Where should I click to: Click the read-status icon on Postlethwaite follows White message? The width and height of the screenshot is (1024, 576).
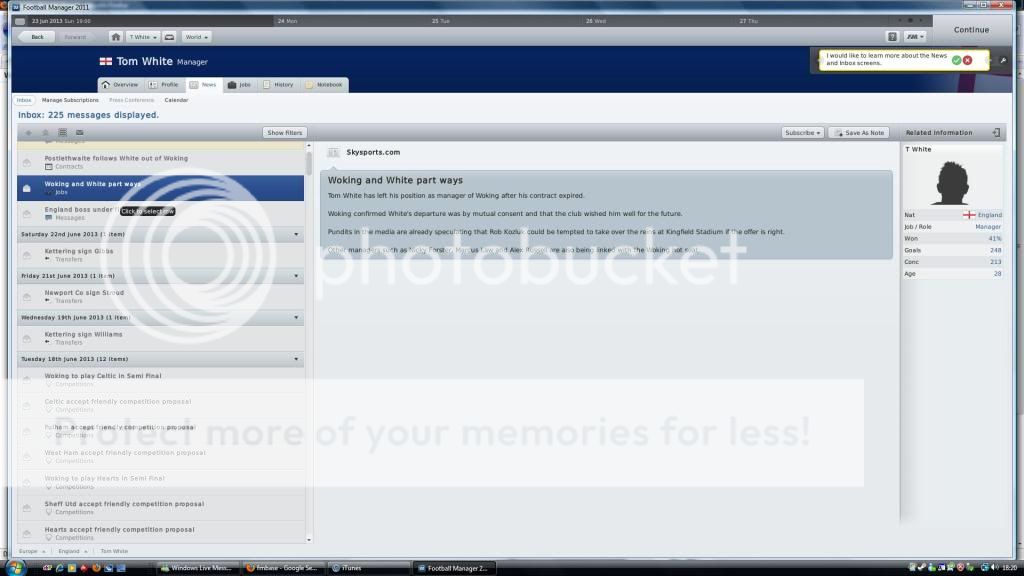pyautogui.click(x=27, y=162)
